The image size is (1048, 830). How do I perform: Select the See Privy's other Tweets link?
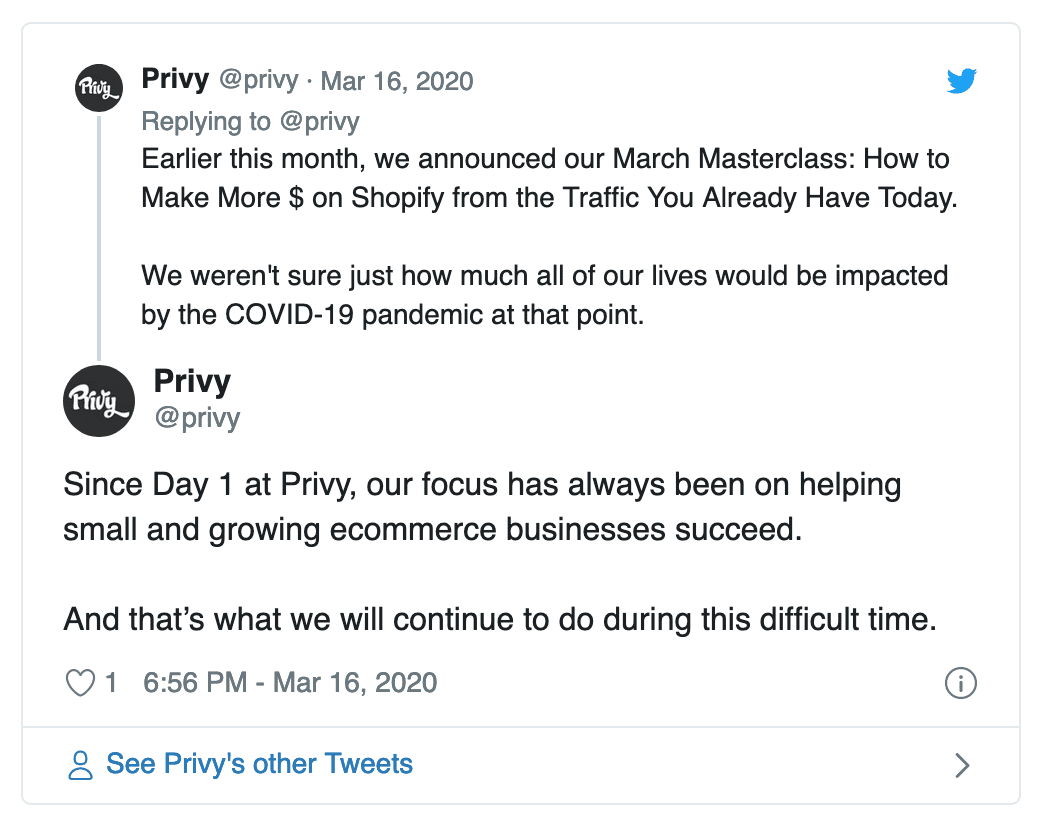click(x=259, y=764)
